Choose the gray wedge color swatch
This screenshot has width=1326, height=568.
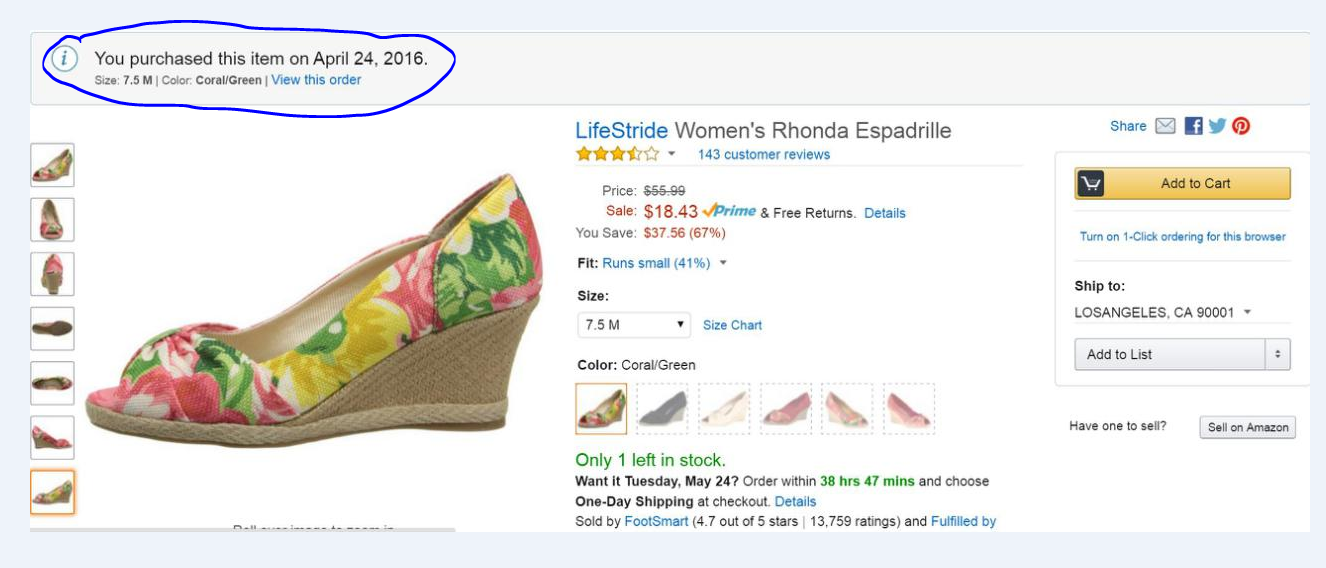coord(662,409)
